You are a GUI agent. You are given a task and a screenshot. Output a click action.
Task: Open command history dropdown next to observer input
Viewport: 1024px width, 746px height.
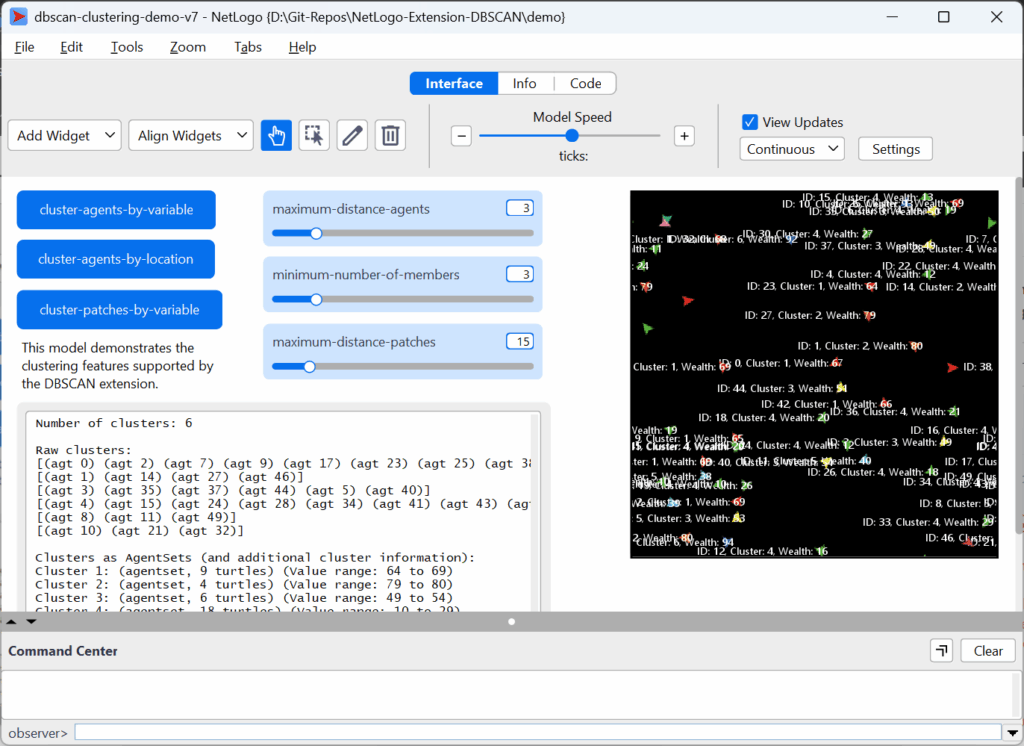1012,733
